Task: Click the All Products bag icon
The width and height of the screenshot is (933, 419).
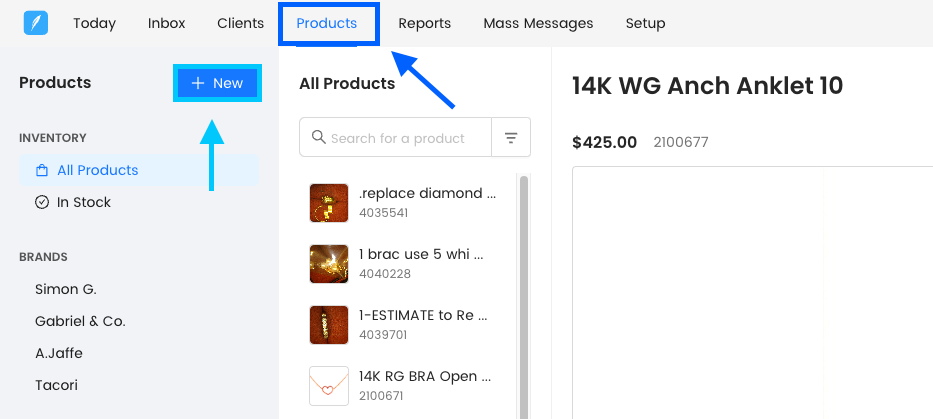Action: [42, 170]
